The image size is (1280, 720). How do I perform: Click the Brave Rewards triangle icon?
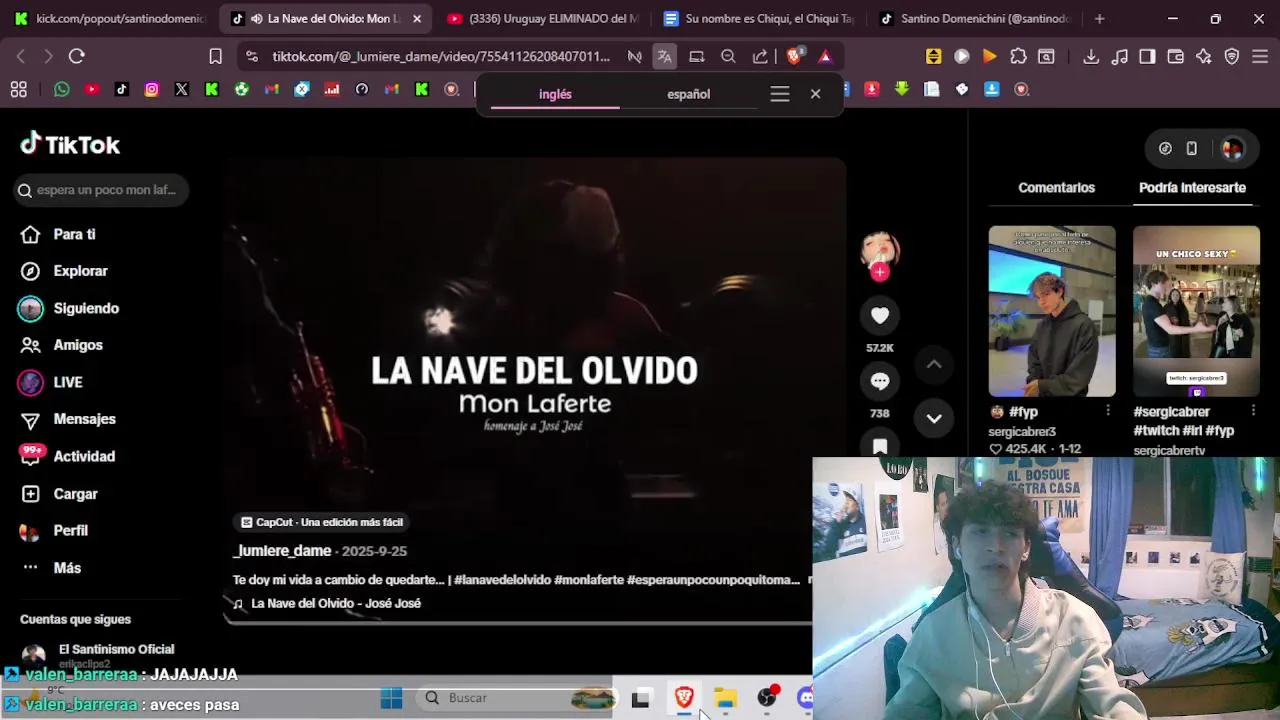tap(825, 56)
